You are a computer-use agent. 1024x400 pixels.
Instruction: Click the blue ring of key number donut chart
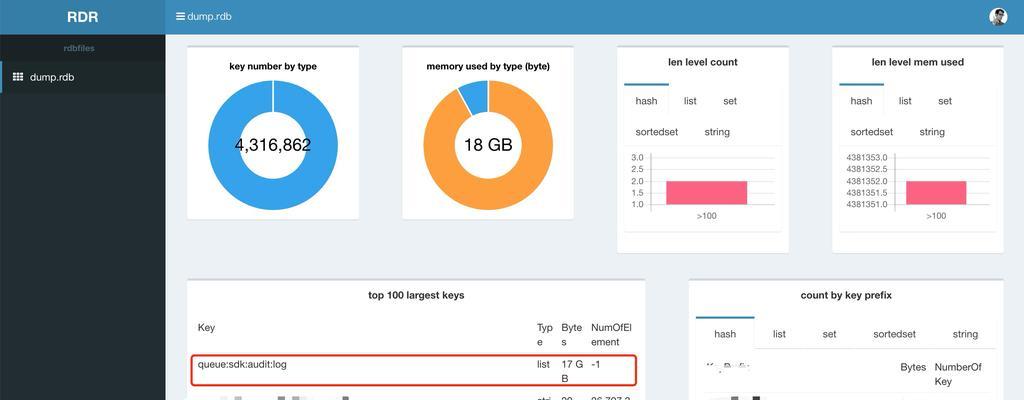[225, 145]
